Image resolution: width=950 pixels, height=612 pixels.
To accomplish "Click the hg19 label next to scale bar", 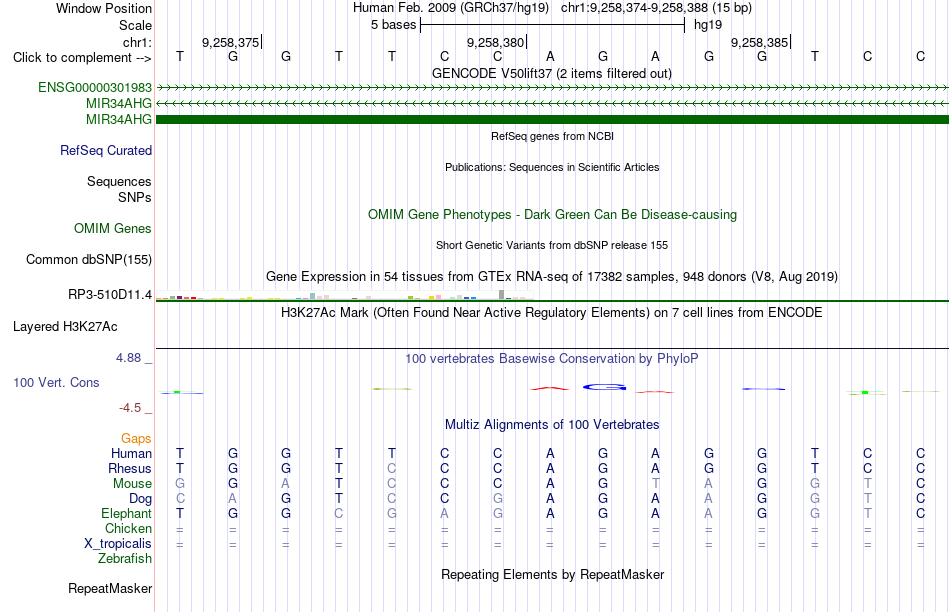I will pos(708,25).
